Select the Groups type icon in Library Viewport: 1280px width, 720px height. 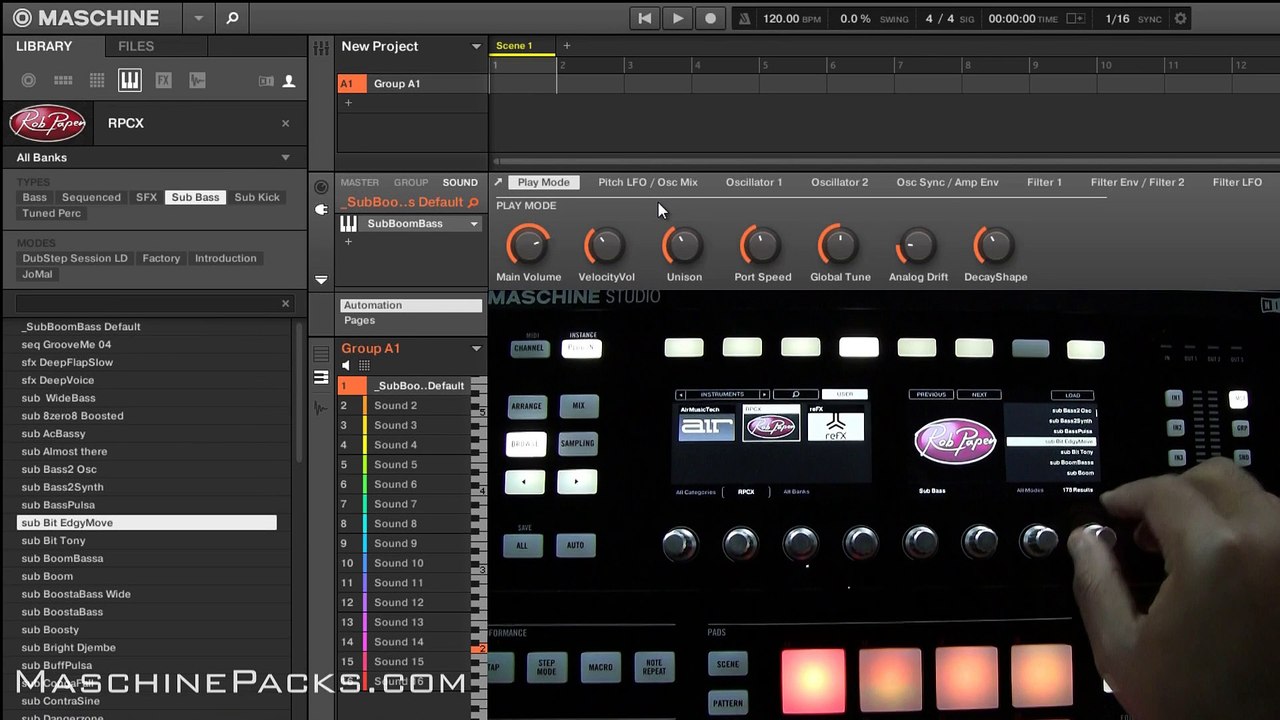click(63, 81)
